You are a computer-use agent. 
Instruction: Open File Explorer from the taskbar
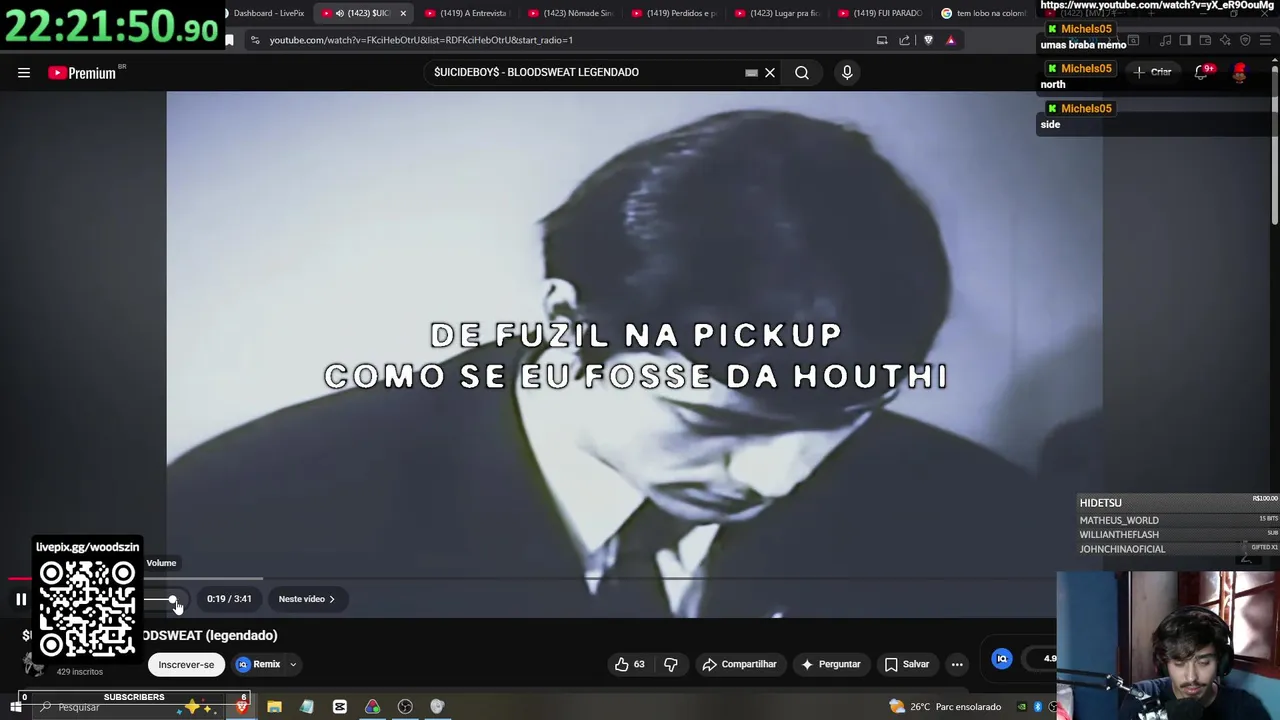click(274, 707)
